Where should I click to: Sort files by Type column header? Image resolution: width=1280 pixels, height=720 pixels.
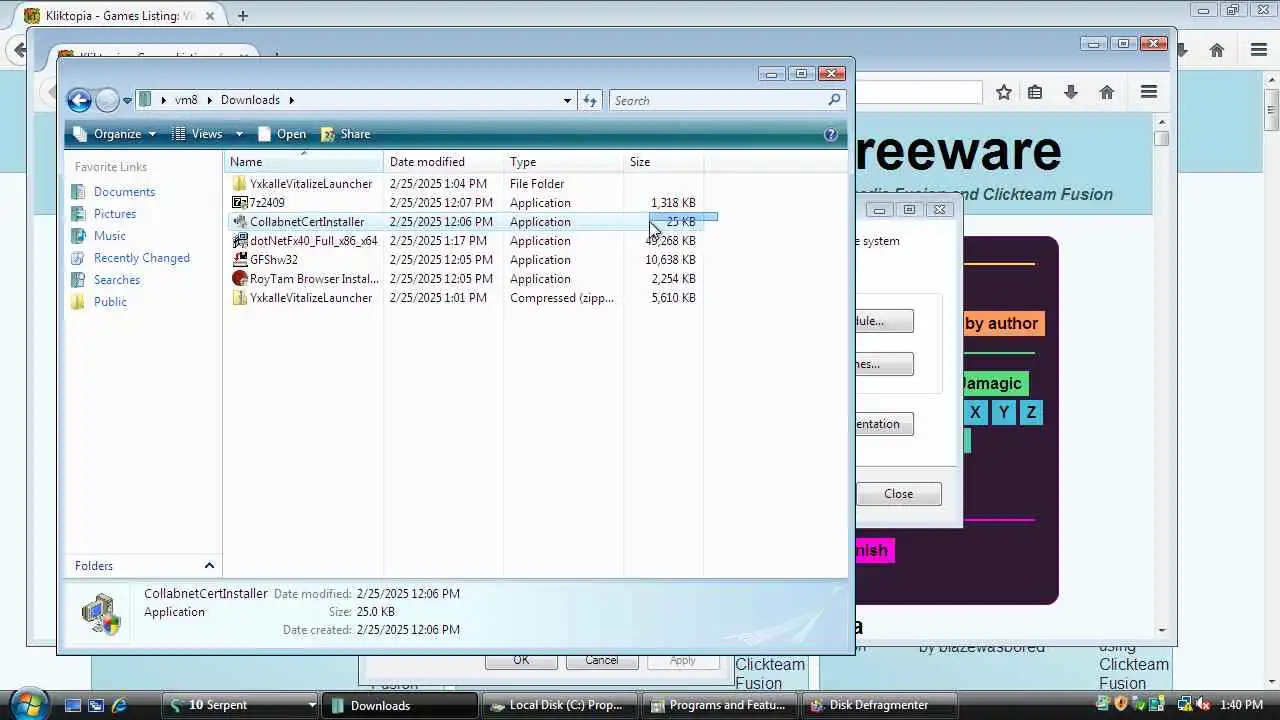564,162
